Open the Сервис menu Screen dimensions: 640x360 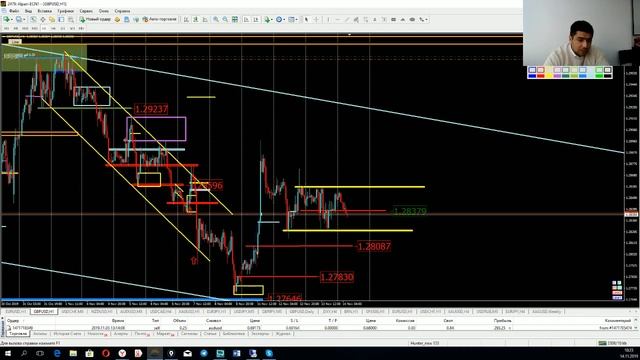click(86, 11)
